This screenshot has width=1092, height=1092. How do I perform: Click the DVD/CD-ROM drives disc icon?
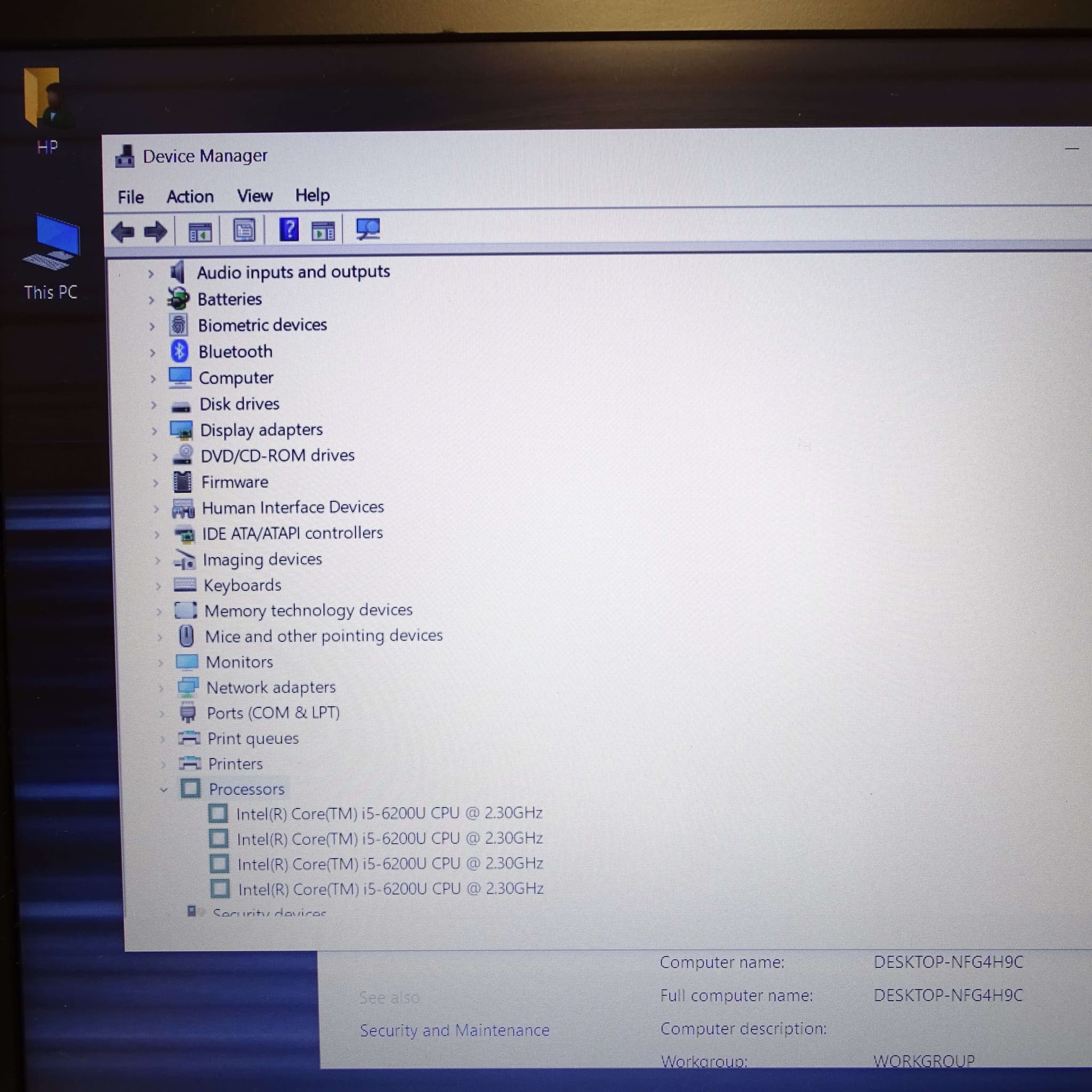point(182,455)
